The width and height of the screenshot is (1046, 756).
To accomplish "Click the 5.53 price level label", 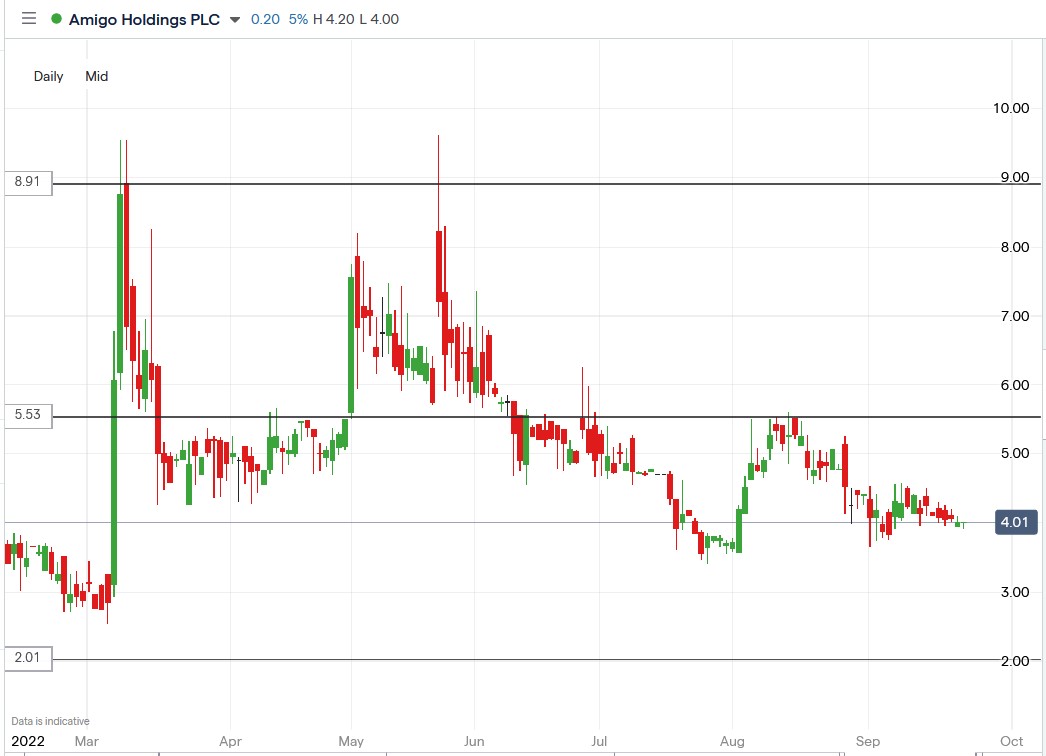I will pos(27,417).
